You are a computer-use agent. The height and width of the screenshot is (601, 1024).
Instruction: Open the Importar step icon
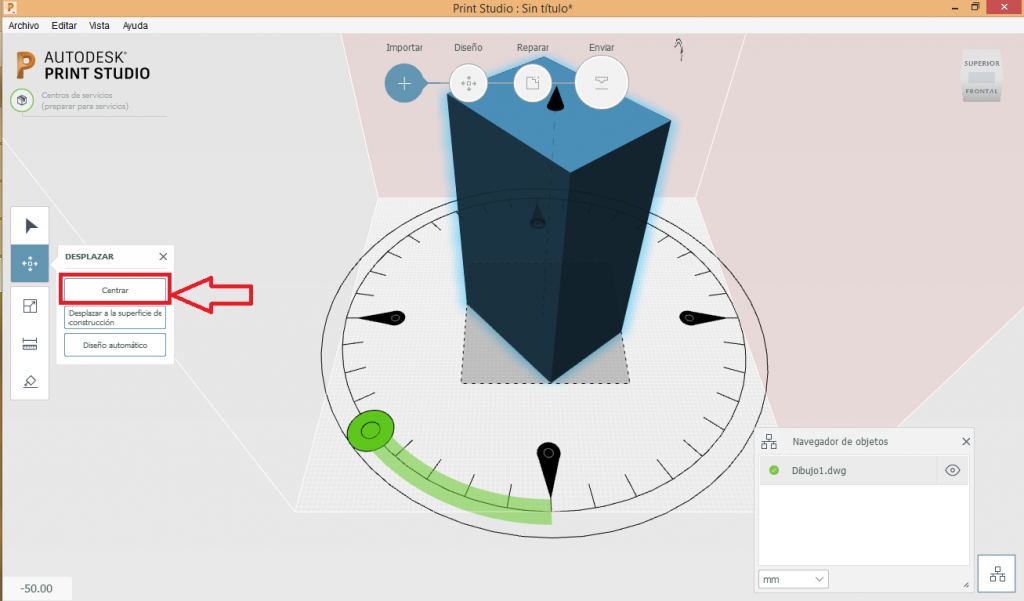pyautogui.click(x=403, y=83)
